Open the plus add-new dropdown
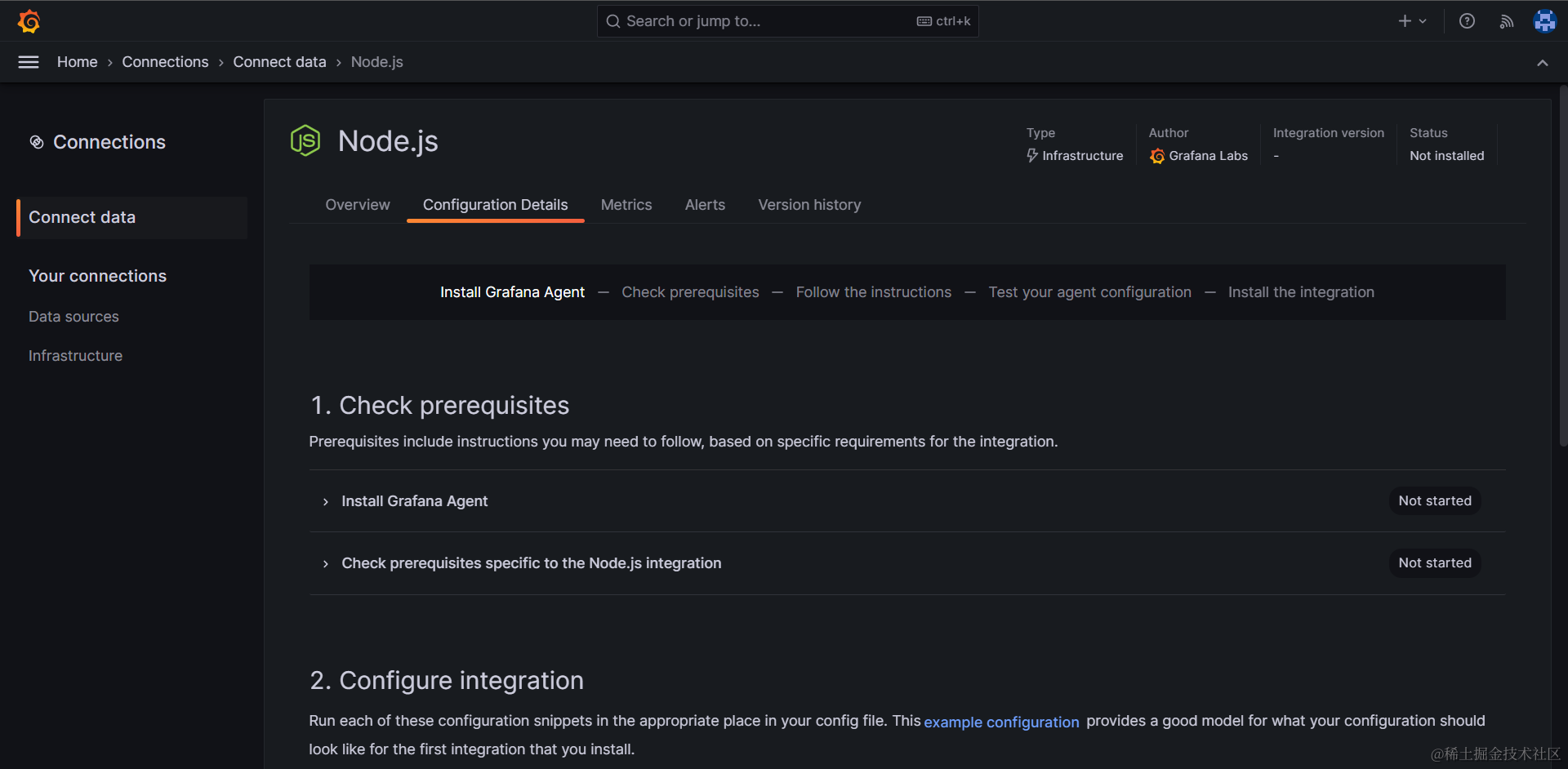The height and width of the screenshot is (769, 1568). (x=1411, y=21)
